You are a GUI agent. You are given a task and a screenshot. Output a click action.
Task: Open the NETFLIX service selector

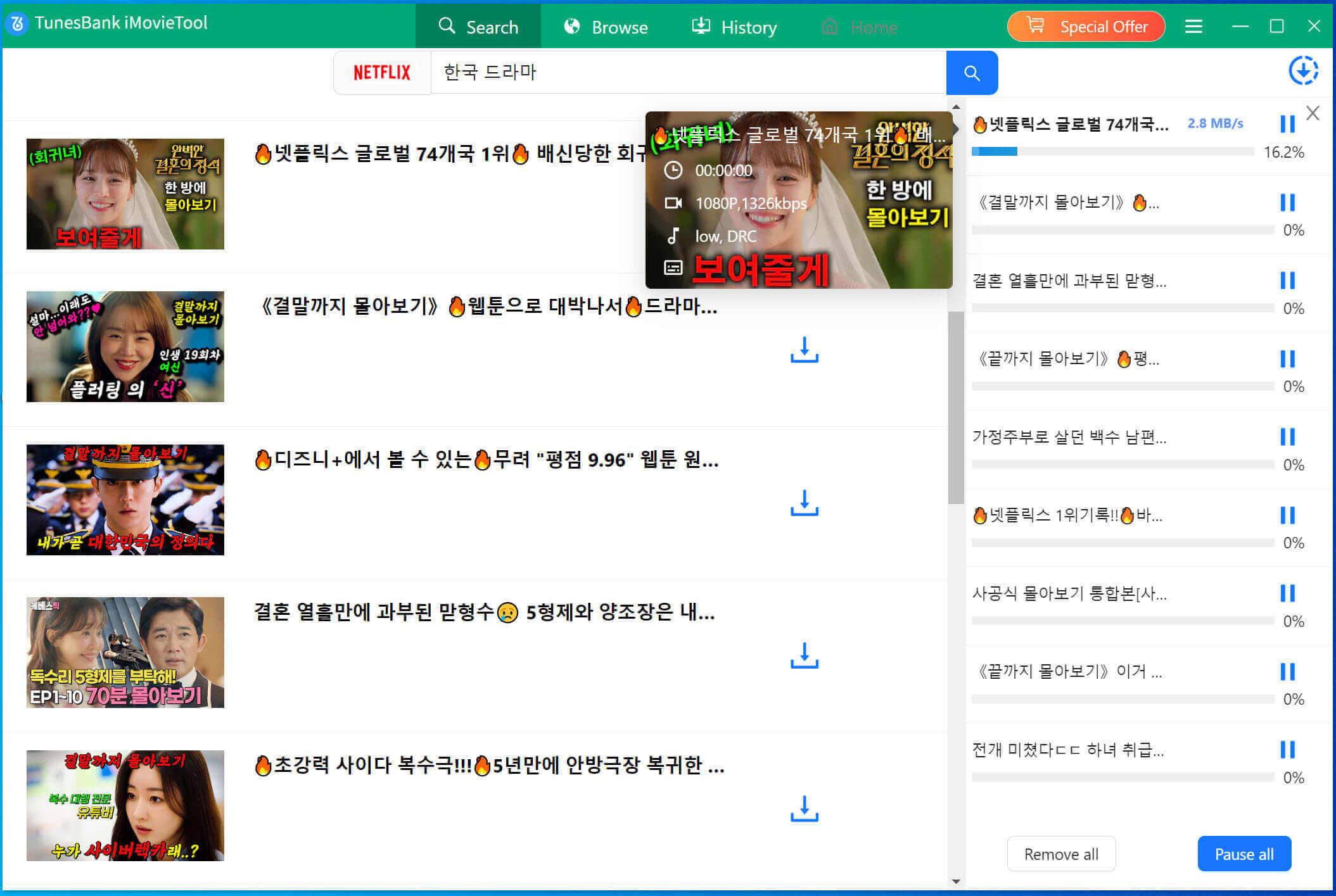click(x=382, y=73)
